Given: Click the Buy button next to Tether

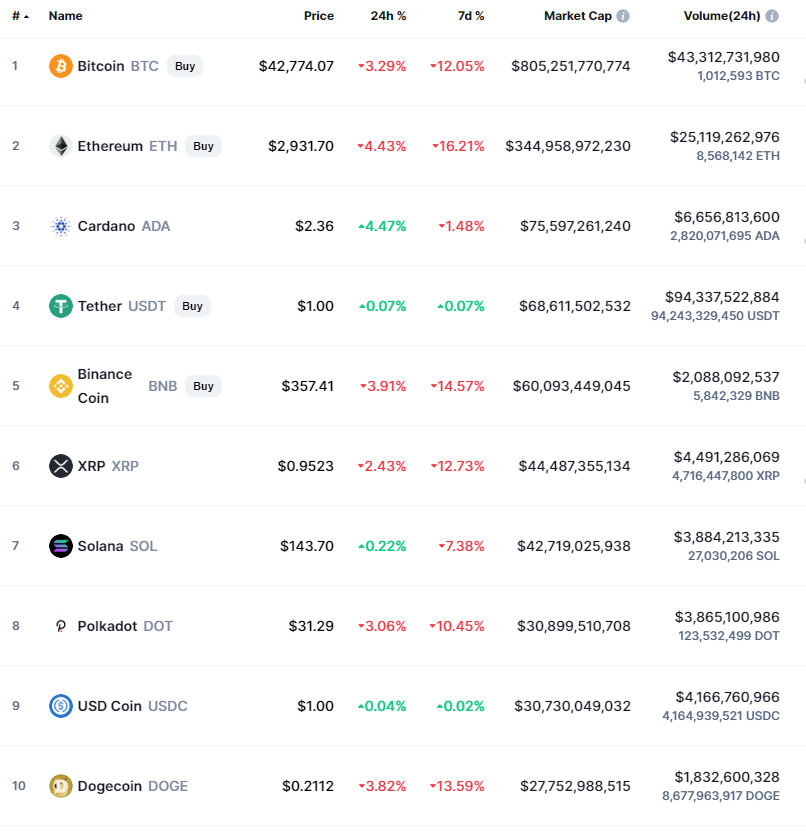Looking at the screenshot, I should (x=192, y=306).
